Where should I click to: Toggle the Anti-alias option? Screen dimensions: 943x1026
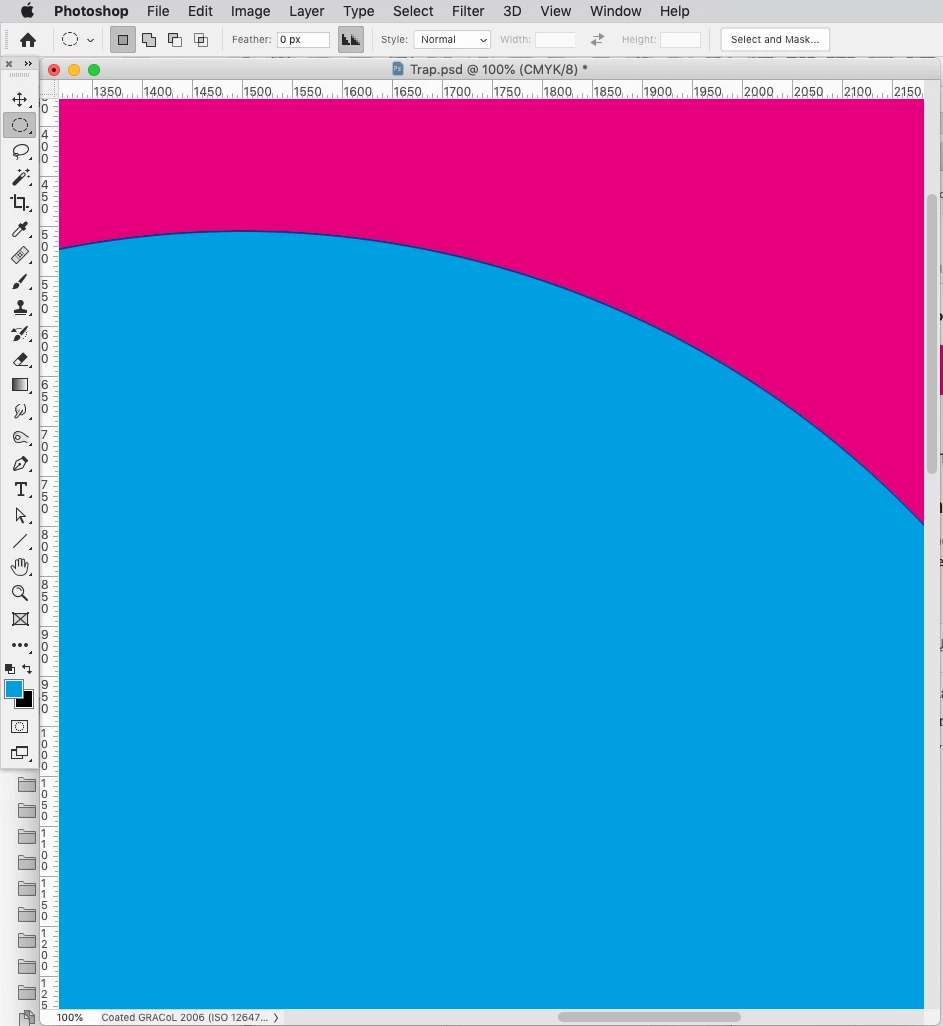[351, 40]
